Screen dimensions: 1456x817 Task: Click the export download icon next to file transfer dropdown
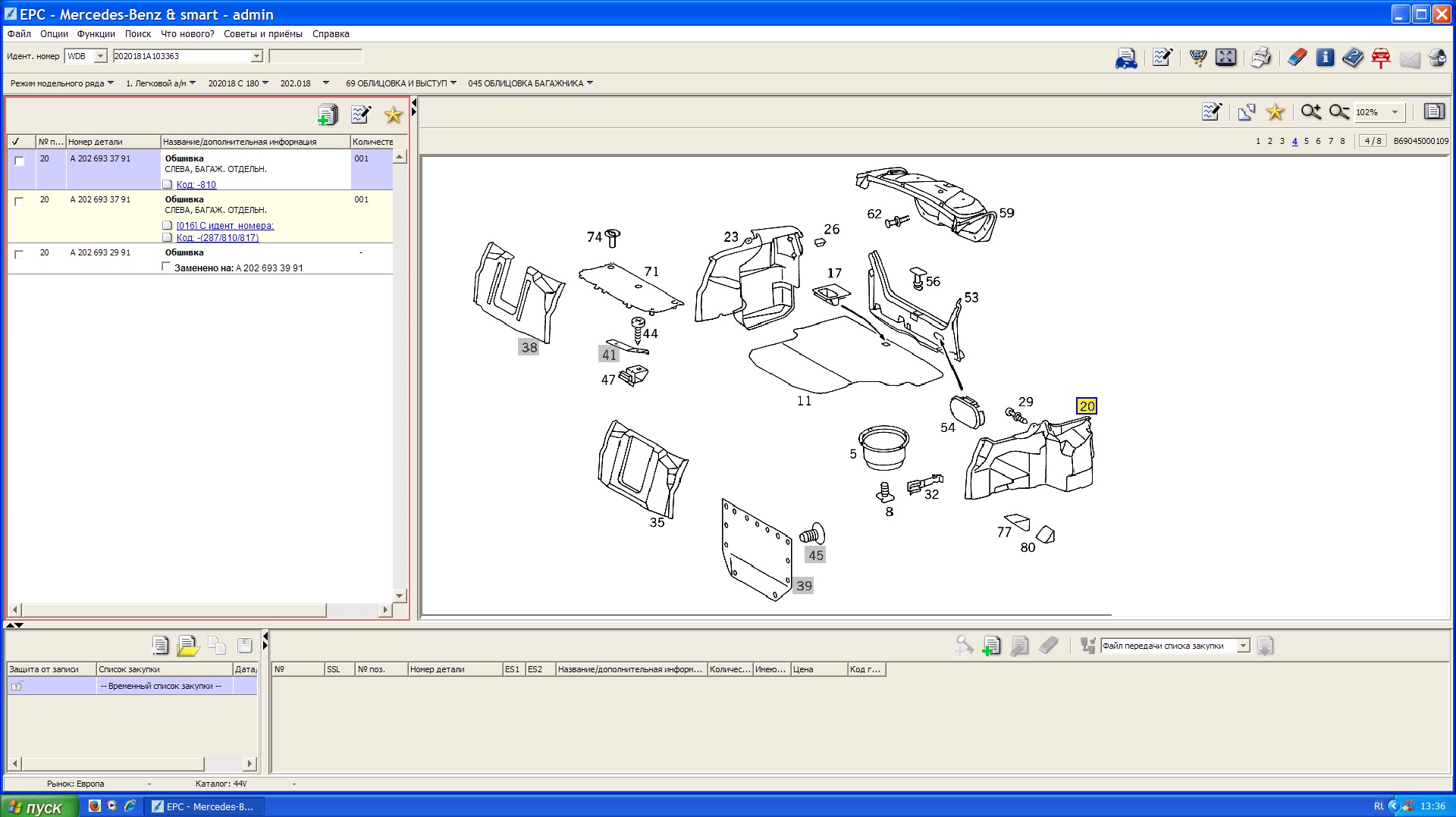1265,646
